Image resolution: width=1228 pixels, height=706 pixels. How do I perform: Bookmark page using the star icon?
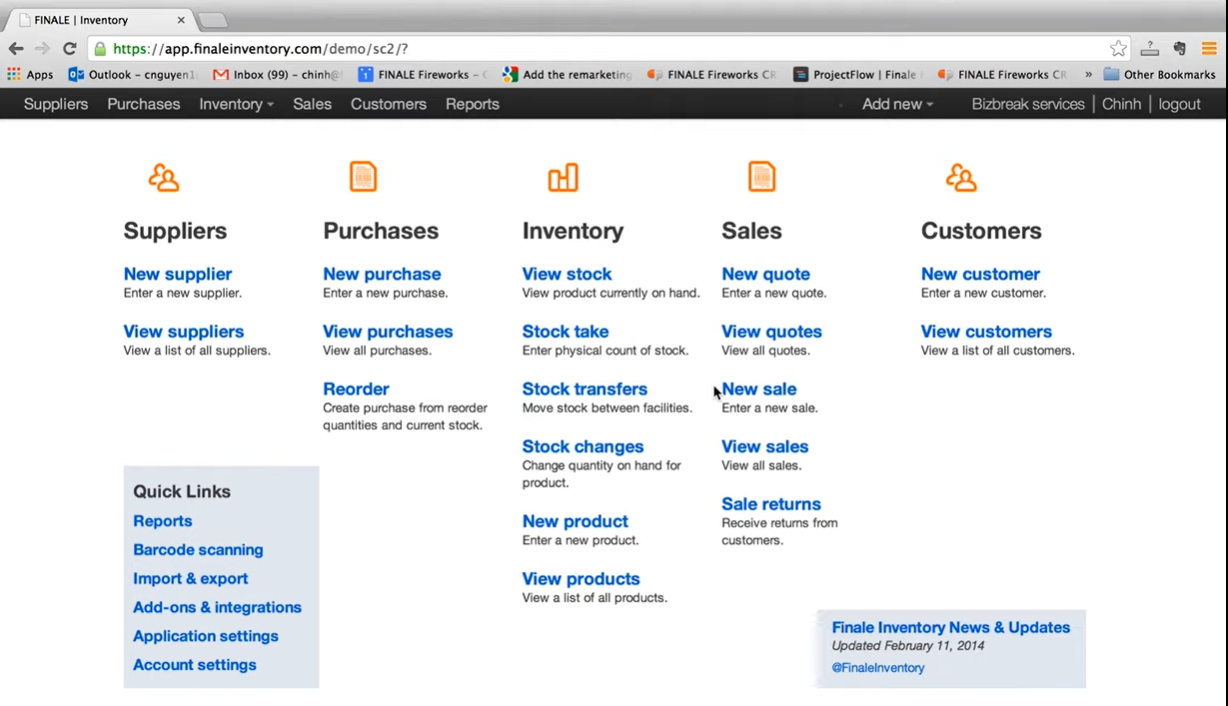tap(1118, 48)
